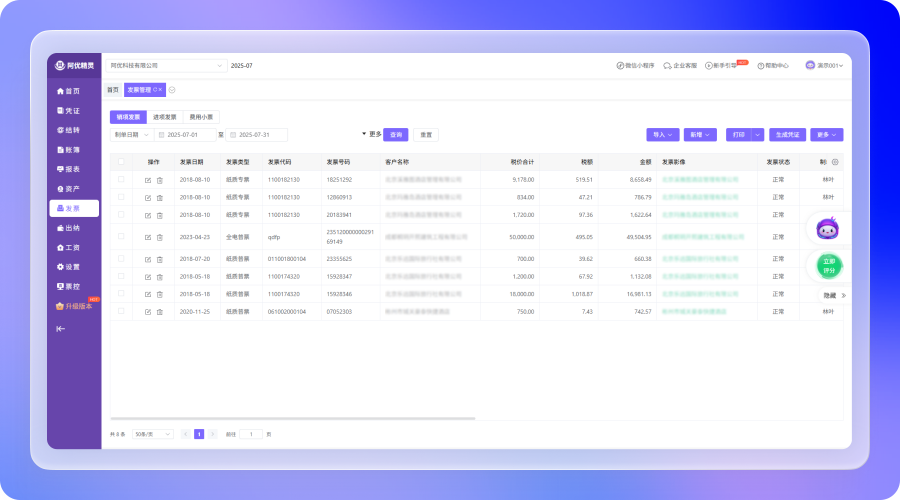The width and height of the screenshot is (900, 500).
Task: Click the 企业客服 customer service icon
Action: pos(682,66)
